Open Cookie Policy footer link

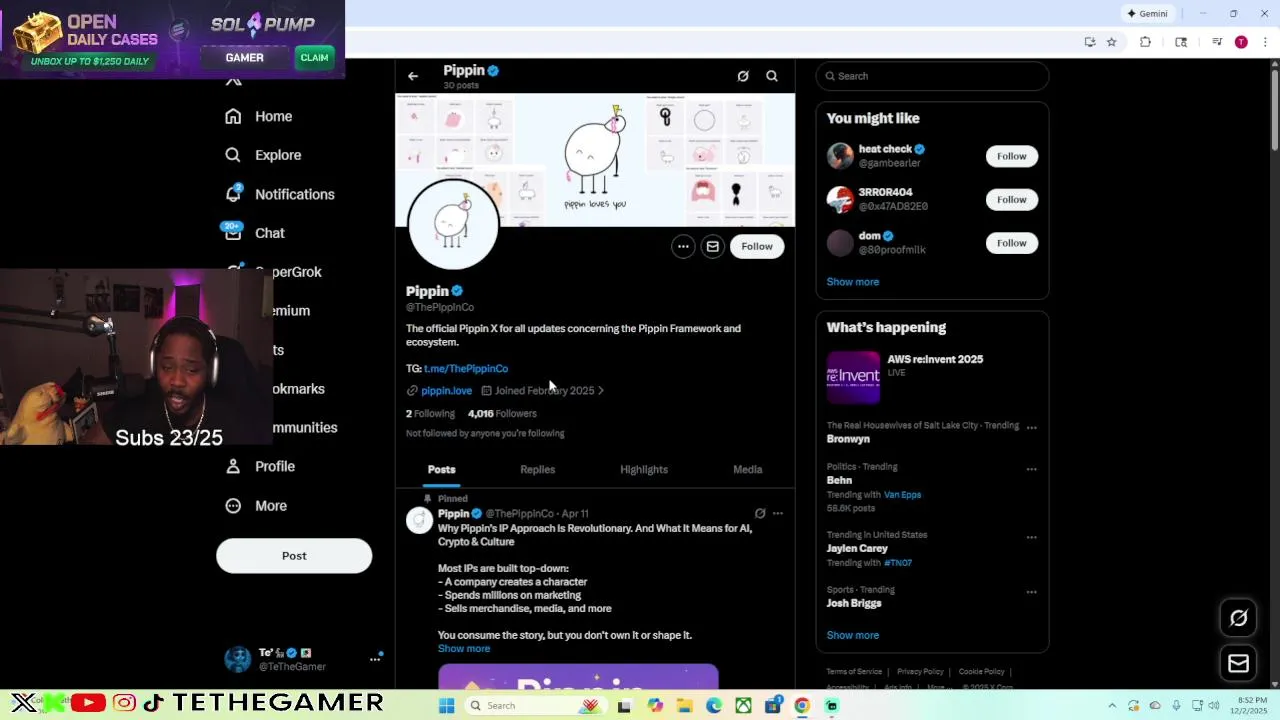coord(981,672)
